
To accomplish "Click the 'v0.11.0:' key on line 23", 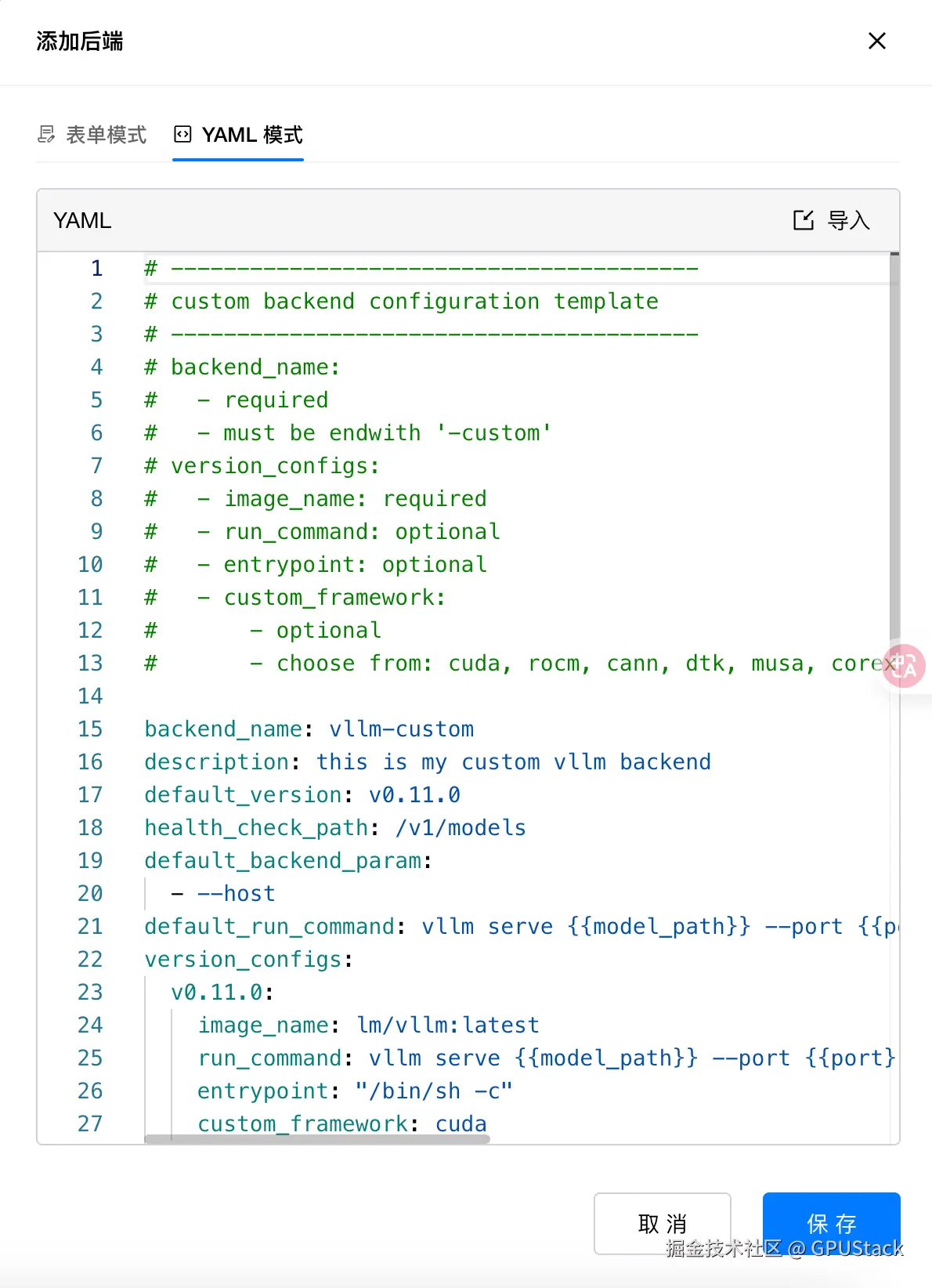I will click(x=222, y=992).
